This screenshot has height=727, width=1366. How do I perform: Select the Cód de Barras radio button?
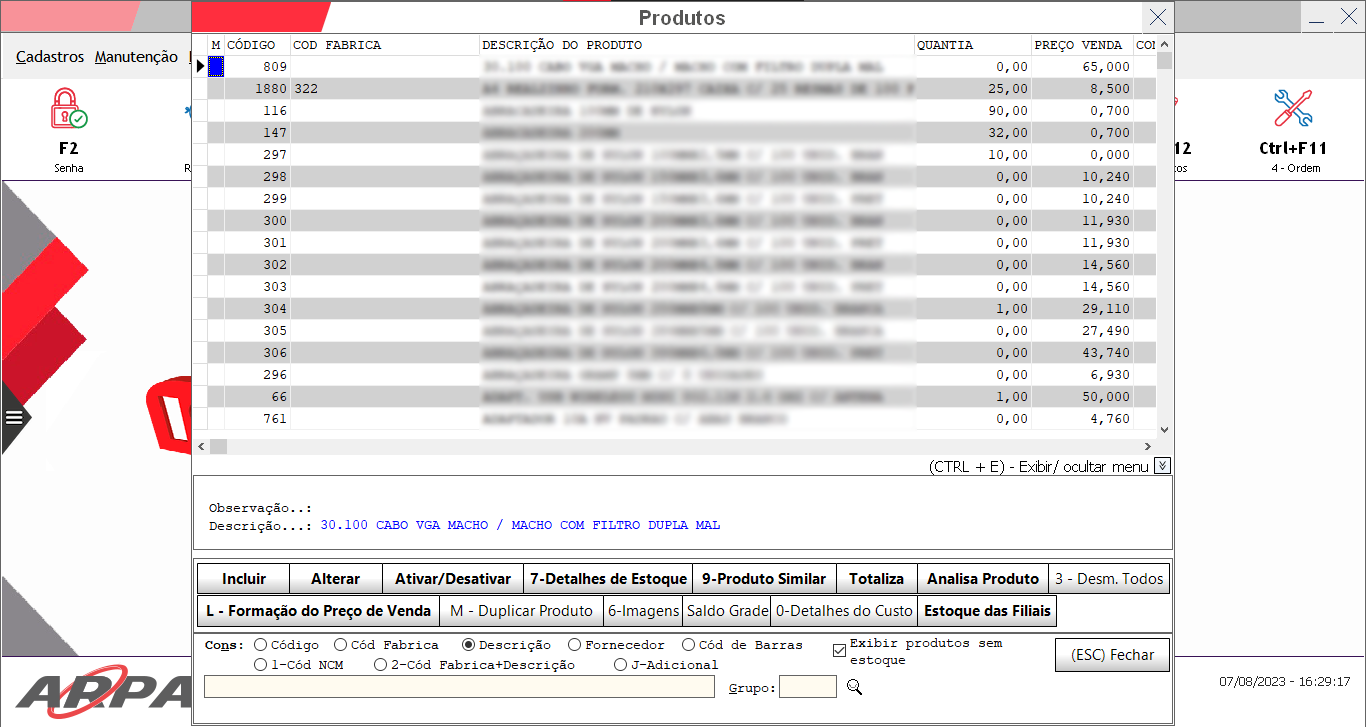(688, 645)
